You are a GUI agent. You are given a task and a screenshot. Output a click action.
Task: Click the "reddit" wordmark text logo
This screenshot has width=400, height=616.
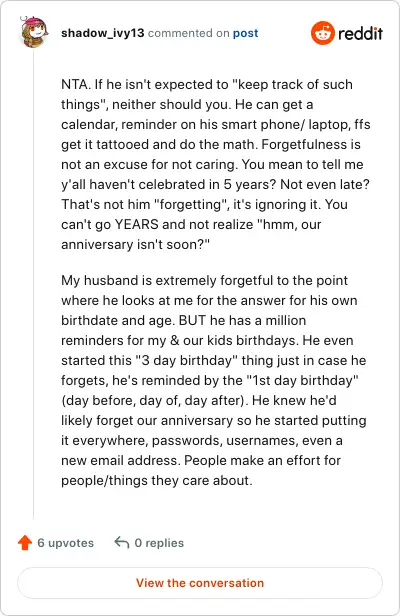click(360, 33)
